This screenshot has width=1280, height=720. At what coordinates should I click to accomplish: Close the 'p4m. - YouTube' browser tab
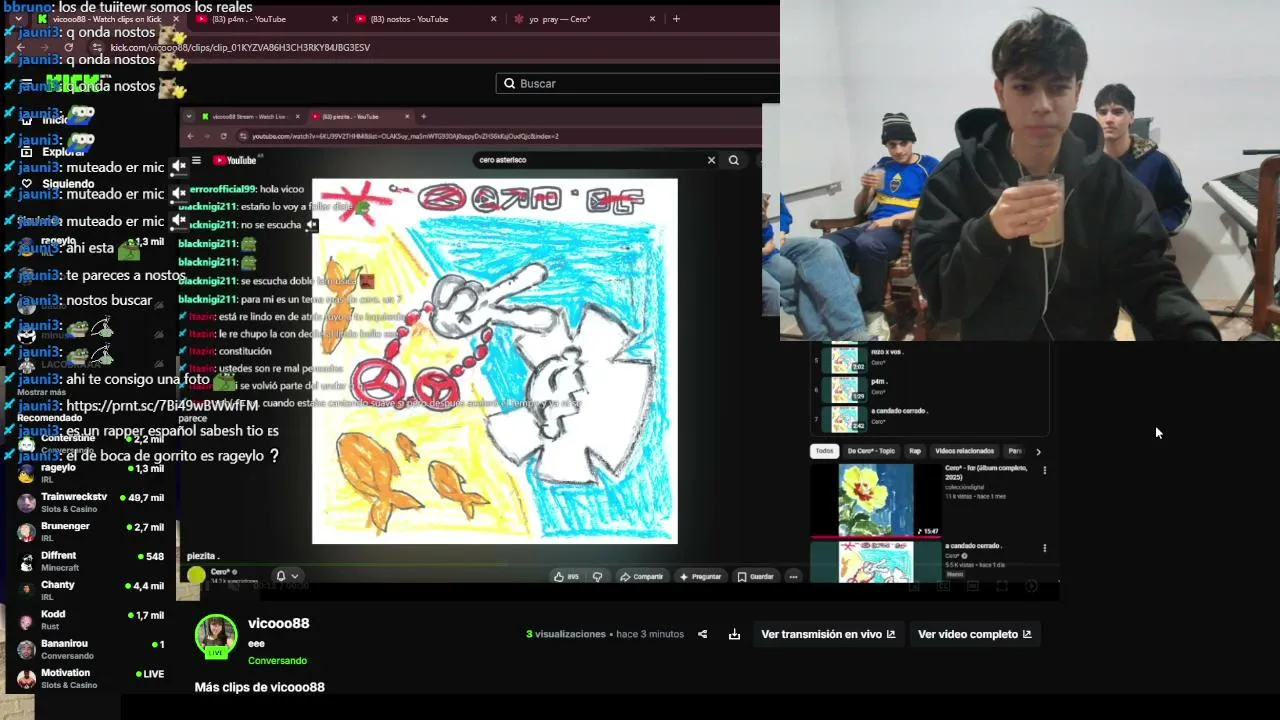334,19
